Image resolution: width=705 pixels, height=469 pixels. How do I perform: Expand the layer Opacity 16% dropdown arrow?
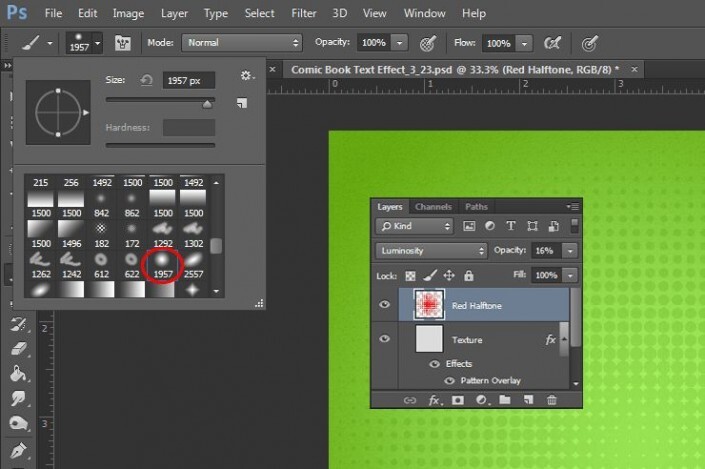[570, 251]
